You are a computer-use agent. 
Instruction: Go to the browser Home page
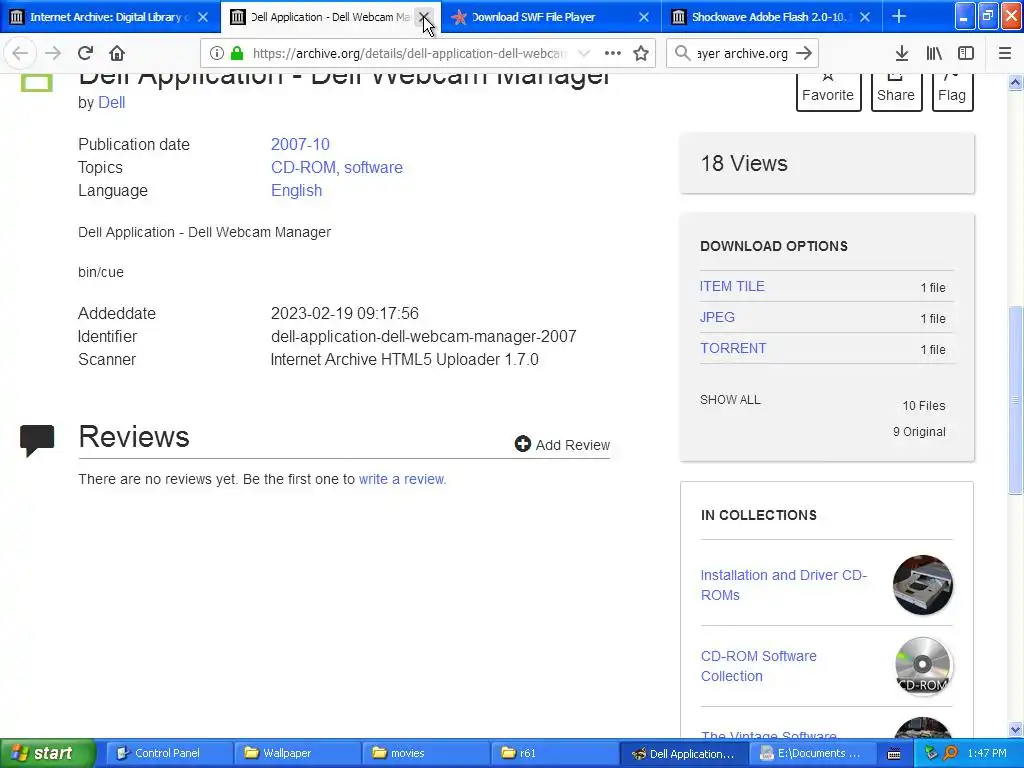[116, 53]
